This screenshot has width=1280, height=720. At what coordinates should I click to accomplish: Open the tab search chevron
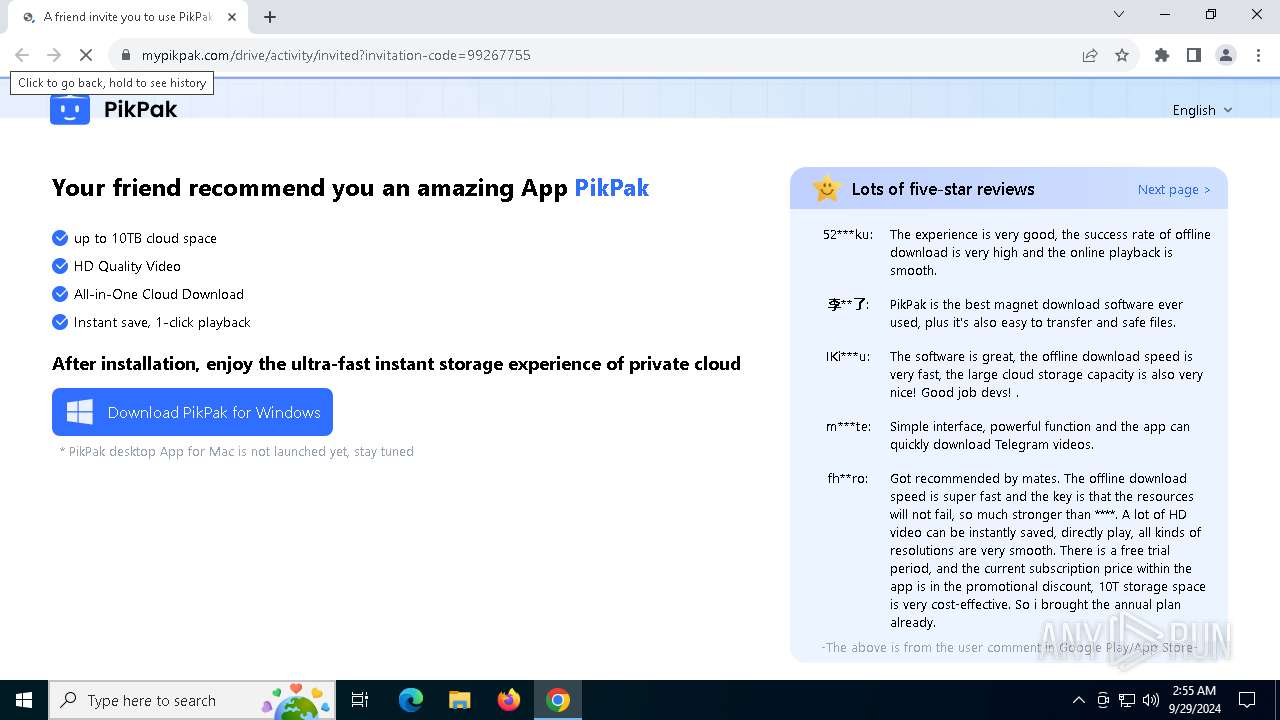pos(1119,14)
